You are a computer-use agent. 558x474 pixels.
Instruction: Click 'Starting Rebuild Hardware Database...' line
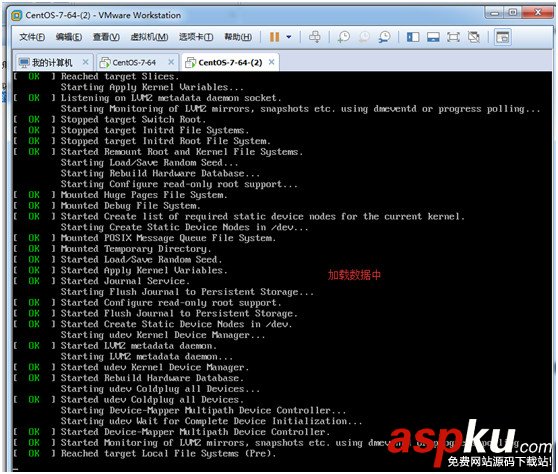point(160,173)
